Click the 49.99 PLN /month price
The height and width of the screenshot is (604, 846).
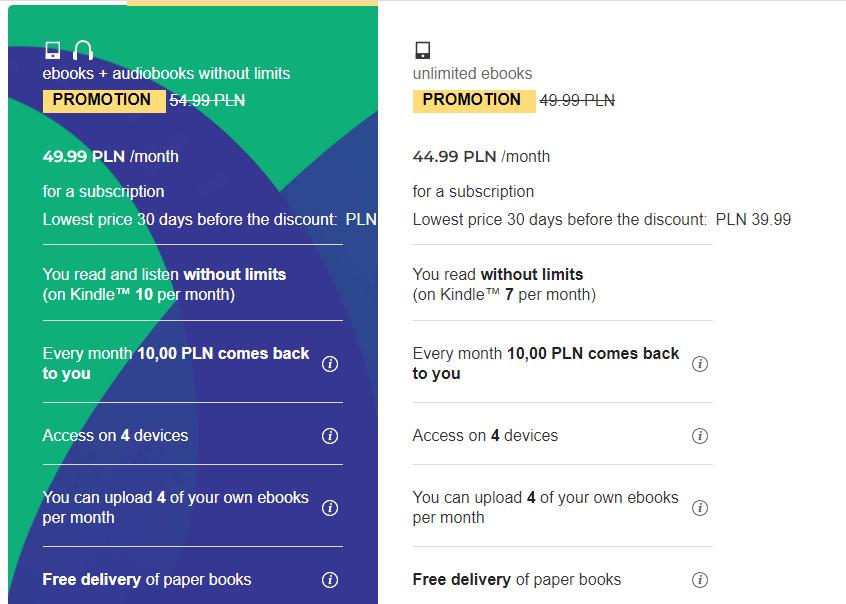(111, 156)
